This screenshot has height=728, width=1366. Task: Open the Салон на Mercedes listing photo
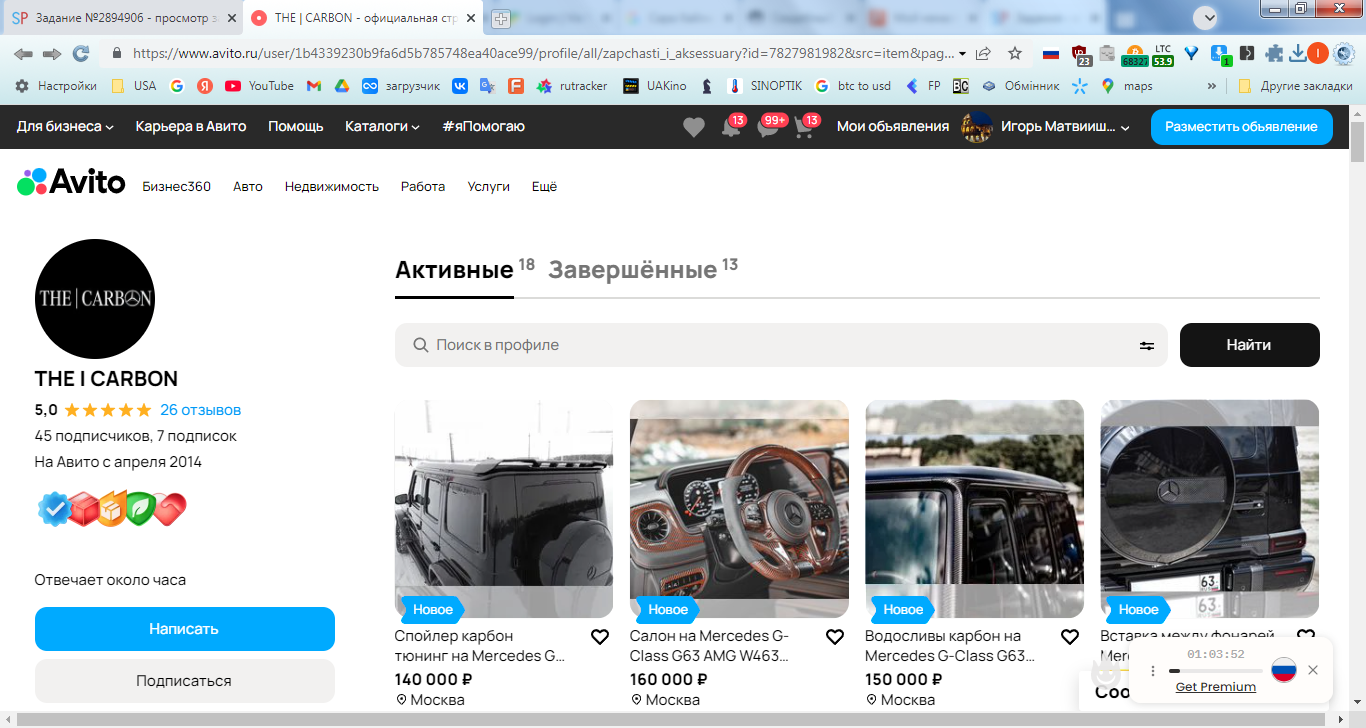(x=739, y=508)
